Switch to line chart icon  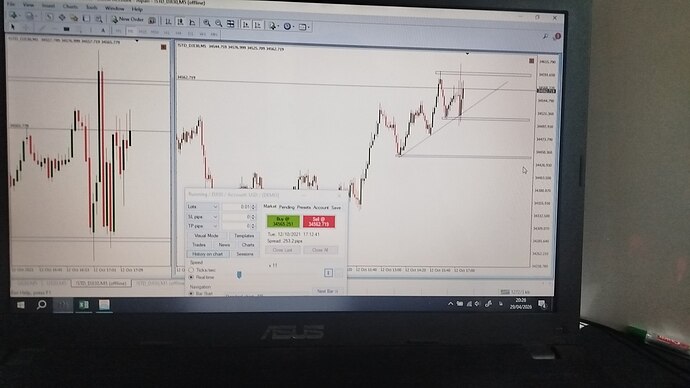click(192, 22)
